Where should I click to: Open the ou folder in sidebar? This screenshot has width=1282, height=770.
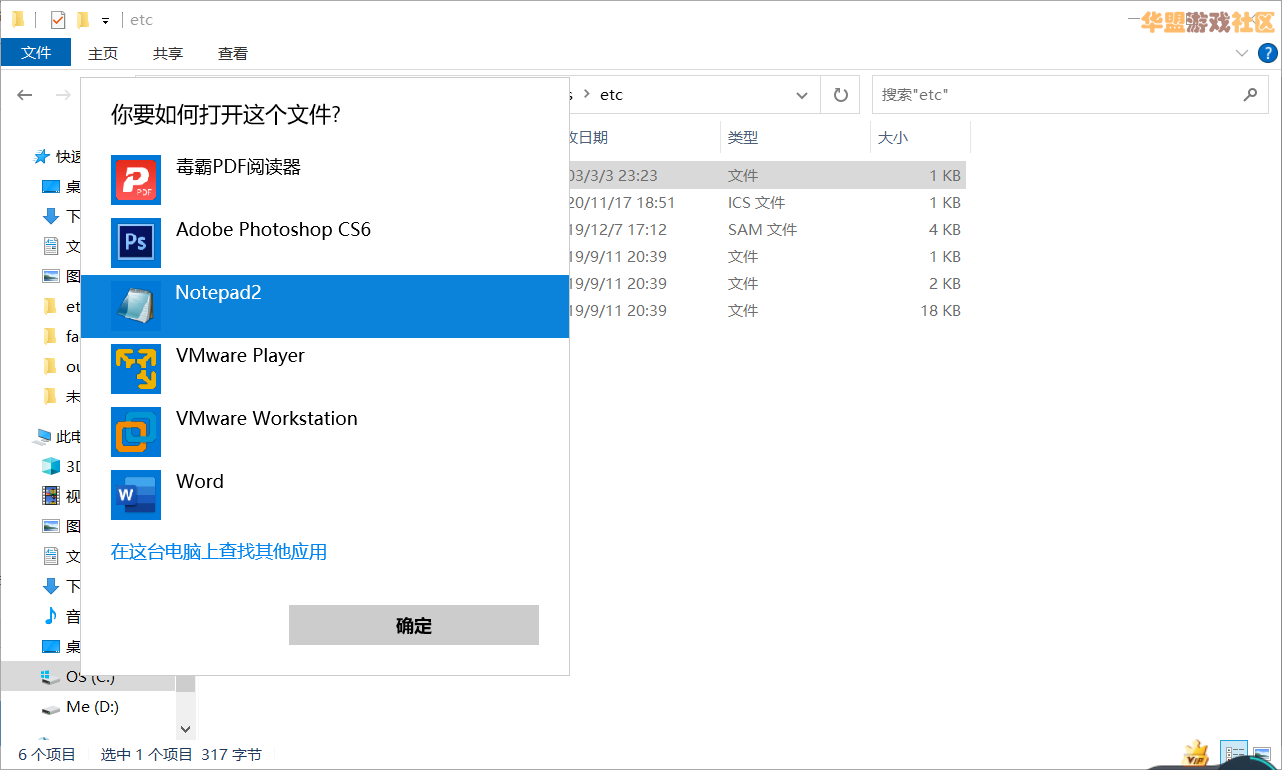63,366
